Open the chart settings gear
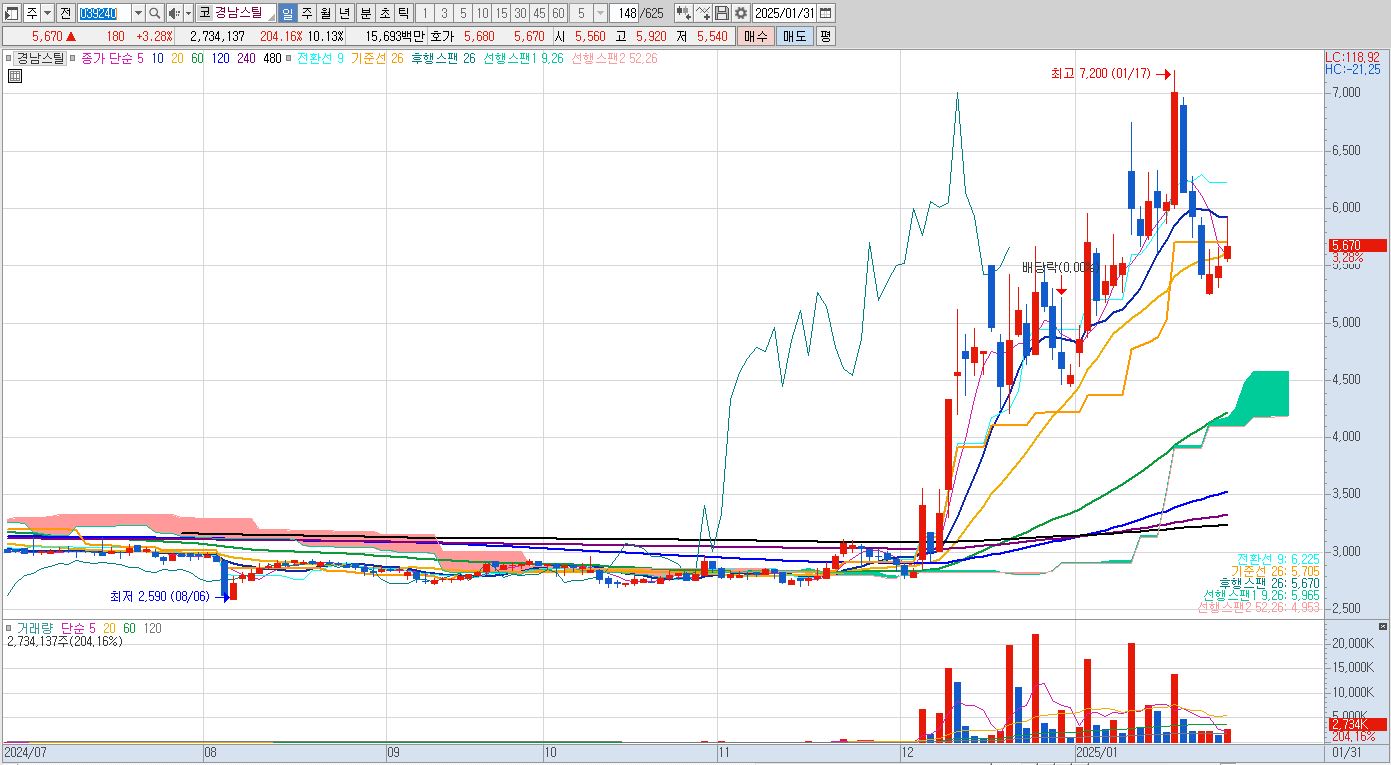Viewport: 1391px width, 765px height. coord(740,13)
